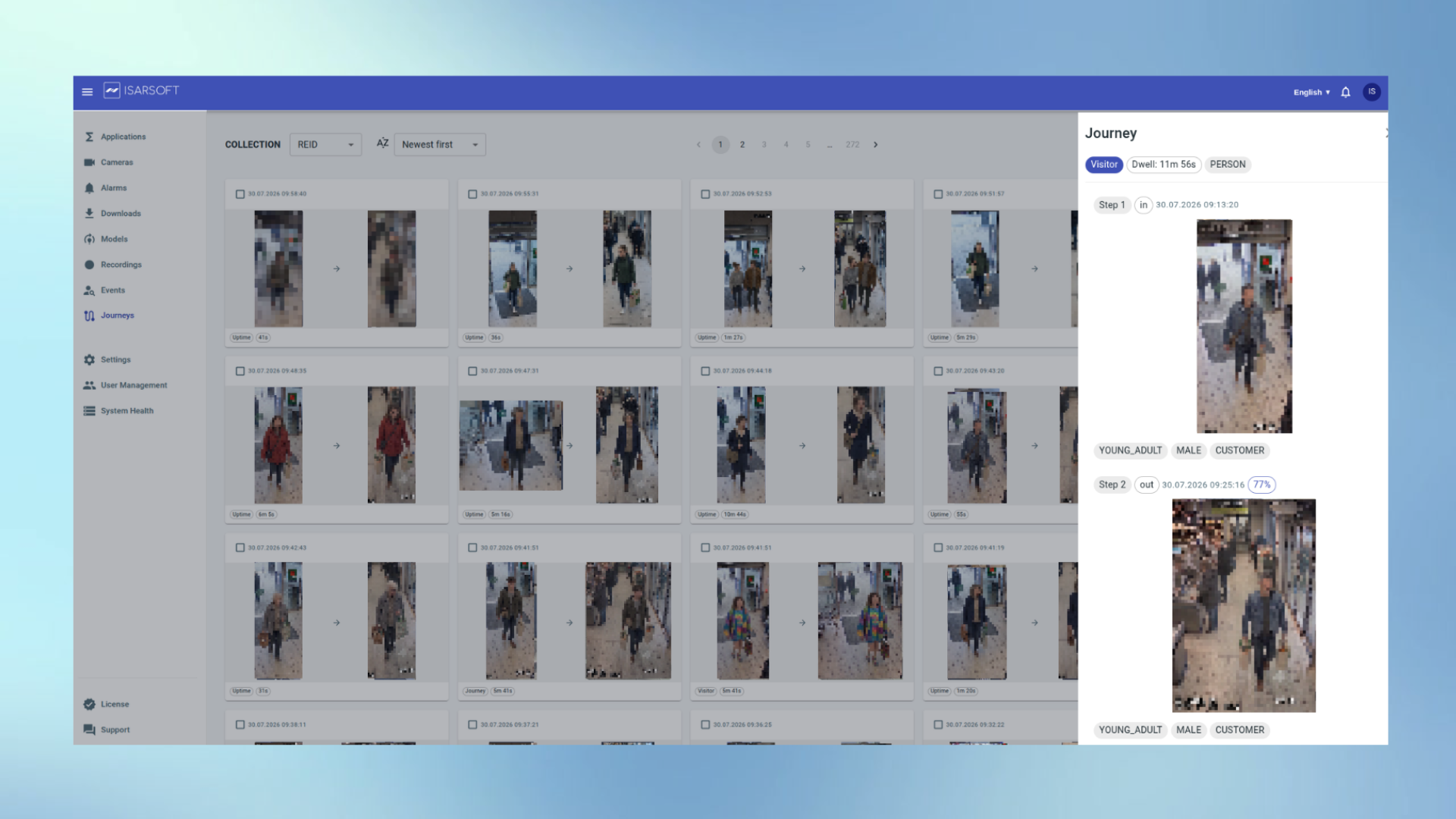
Task: Click the 10m 44s uptime chip
Action: tap(735, 514)
